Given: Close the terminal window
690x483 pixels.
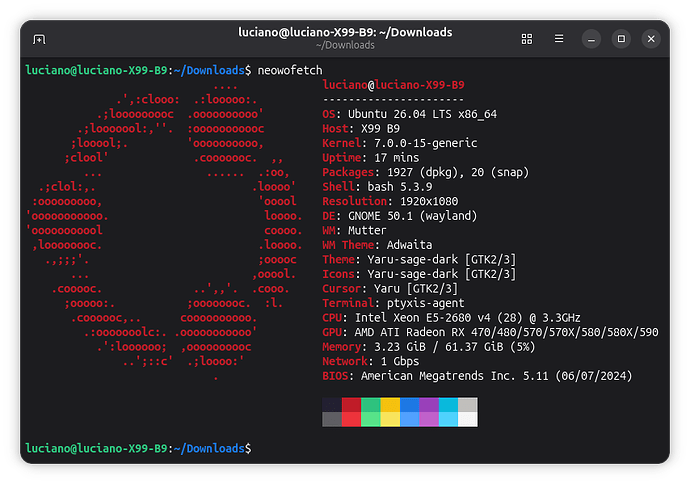Looking at the screenshot, I should coord(651,39).
